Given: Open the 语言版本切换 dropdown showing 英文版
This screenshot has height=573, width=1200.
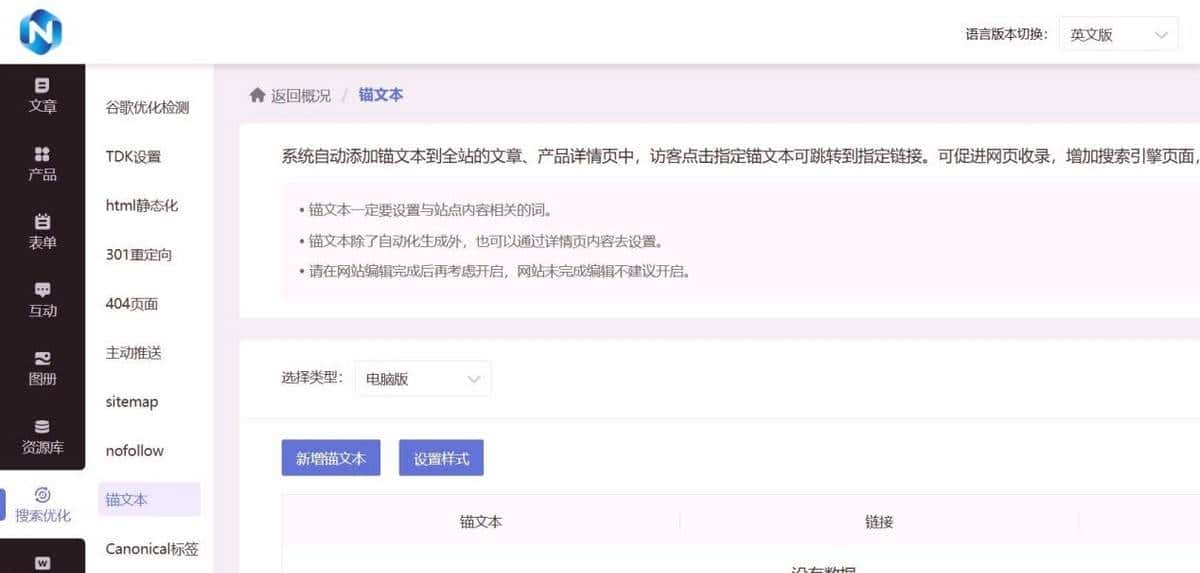Looking at the screenshot, I should [x=1118, y=34].
